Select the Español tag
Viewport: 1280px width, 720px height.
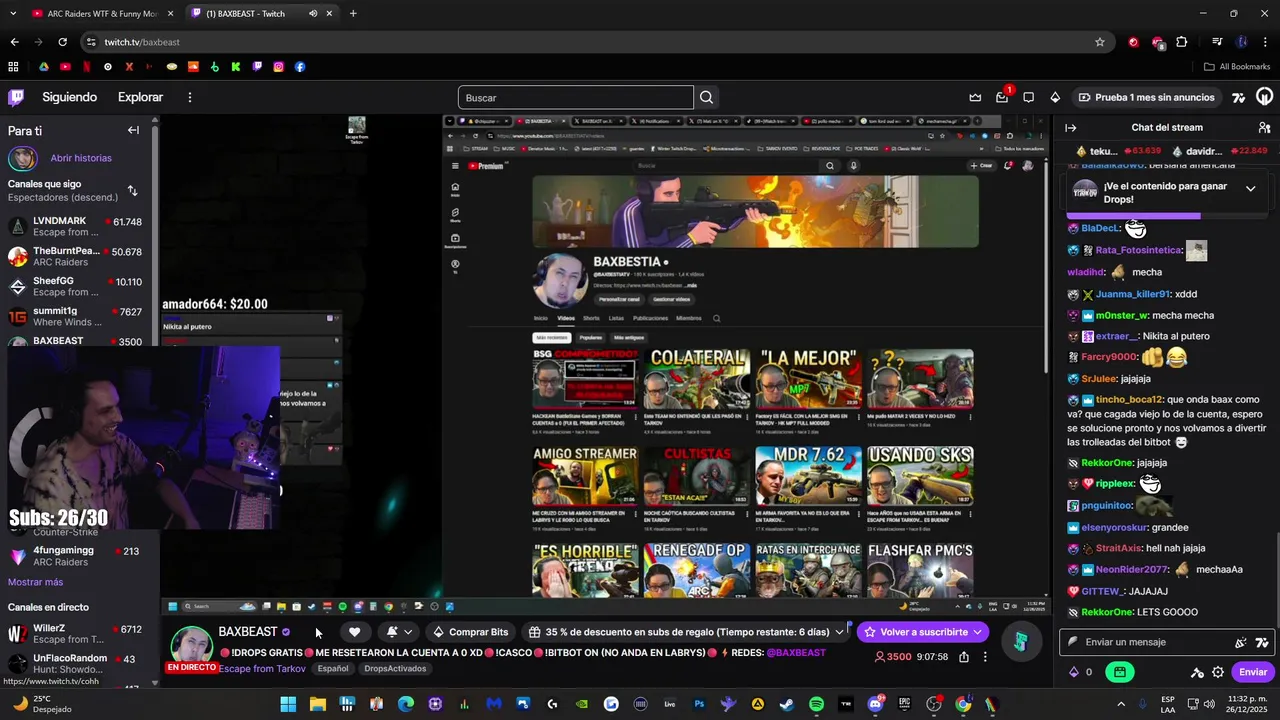pos(333,669)
